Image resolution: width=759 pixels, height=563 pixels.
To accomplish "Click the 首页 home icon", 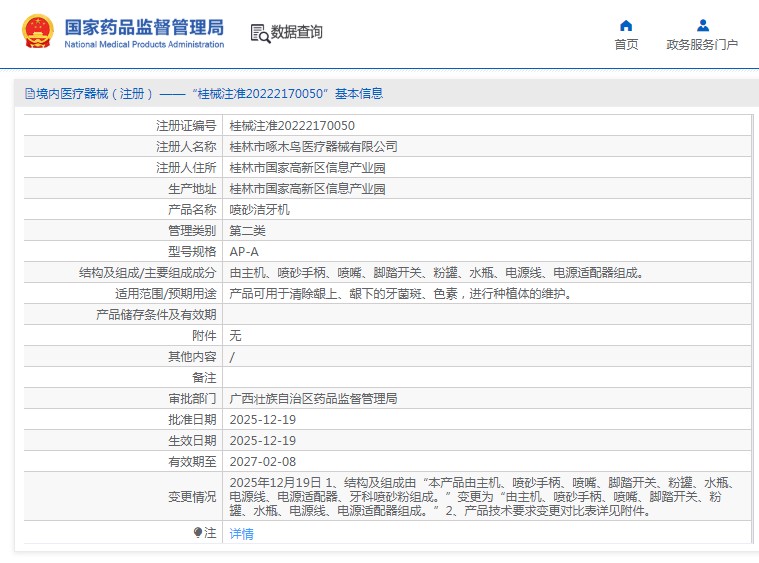I will point(626,25).
